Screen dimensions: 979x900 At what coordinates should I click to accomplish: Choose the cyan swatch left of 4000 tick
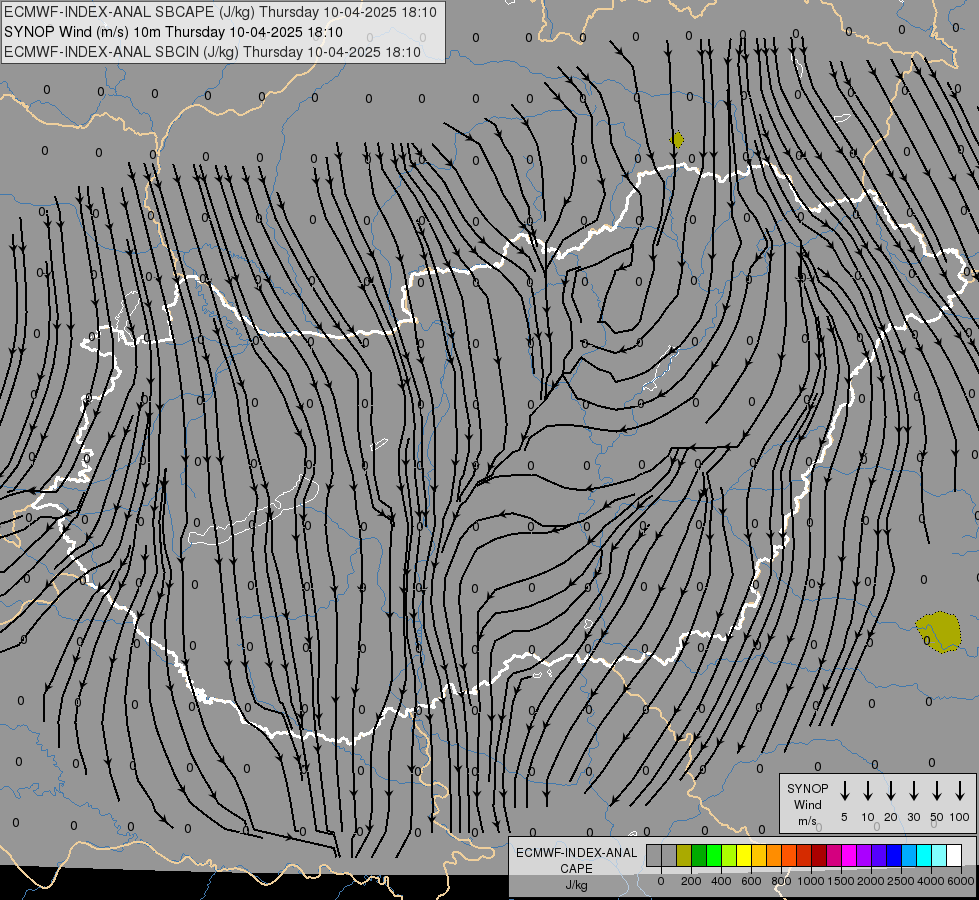pyautogui.click(x=923, y=855)
